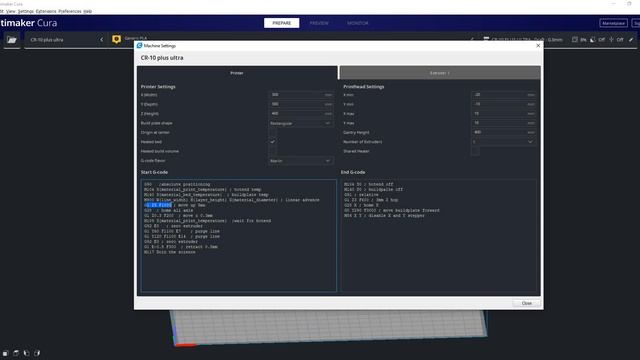This screenshot has height=360, width=640.
Task: Open the Build plate shape dropdown
Action: tap(301, 123)
